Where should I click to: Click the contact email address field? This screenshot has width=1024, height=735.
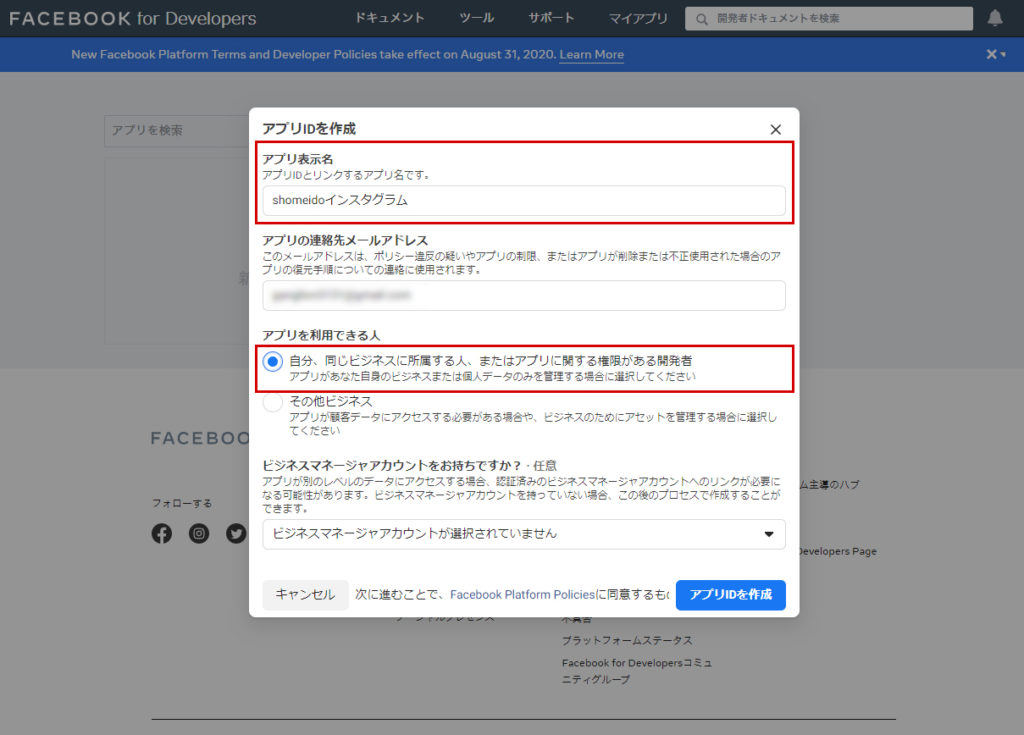(x=524, y=296)
